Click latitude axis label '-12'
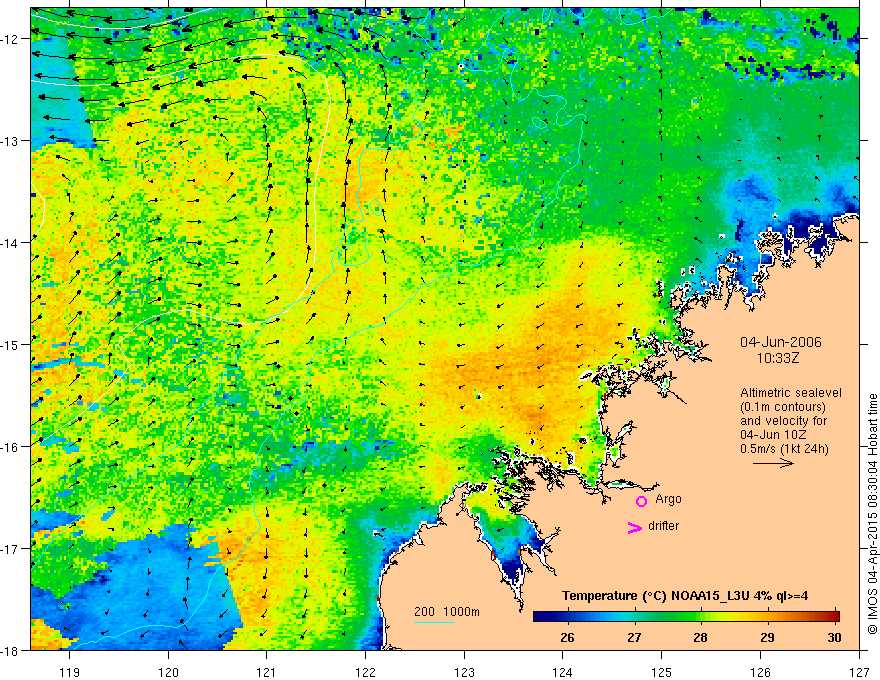The height and width of the screenshot is (680, 880). pyautogui.click(x=10, y=39)
